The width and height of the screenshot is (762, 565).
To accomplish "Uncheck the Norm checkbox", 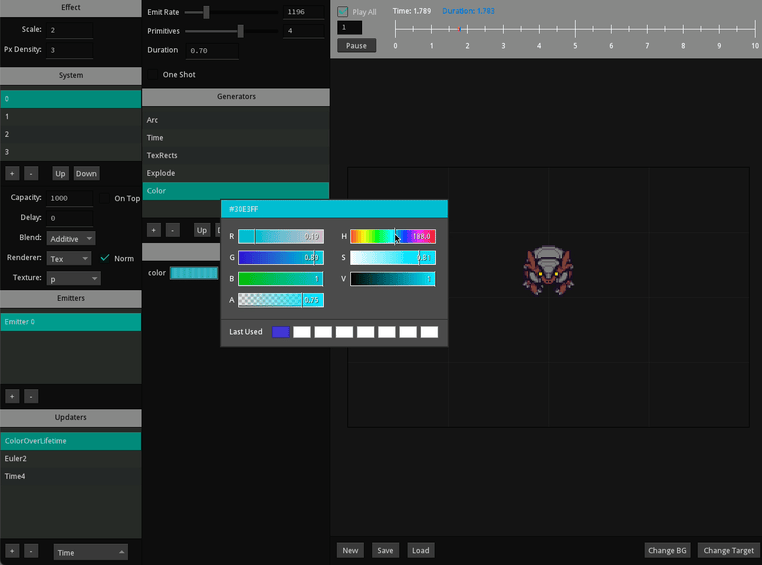I will (105, 258).
